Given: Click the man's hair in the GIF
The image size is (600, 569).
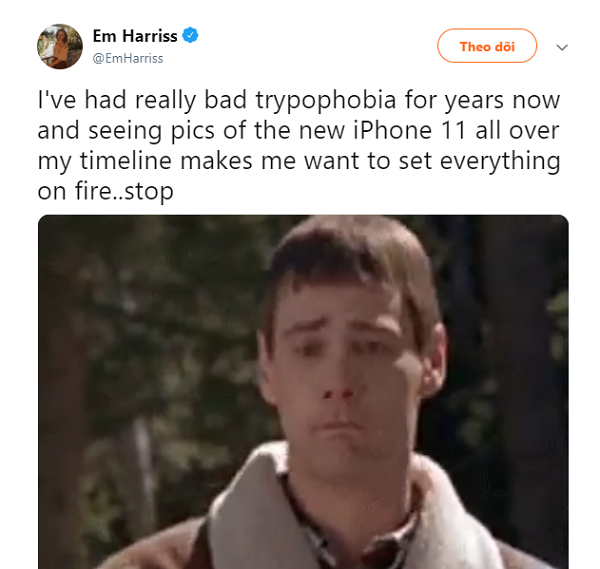Looking at the screenshot, I should click(352, 260).
